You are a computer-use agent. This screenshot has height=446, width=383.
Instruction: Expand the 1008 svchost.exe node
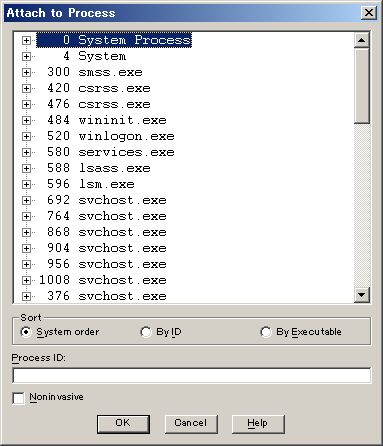pyautogui.click(x=26, y=280)
